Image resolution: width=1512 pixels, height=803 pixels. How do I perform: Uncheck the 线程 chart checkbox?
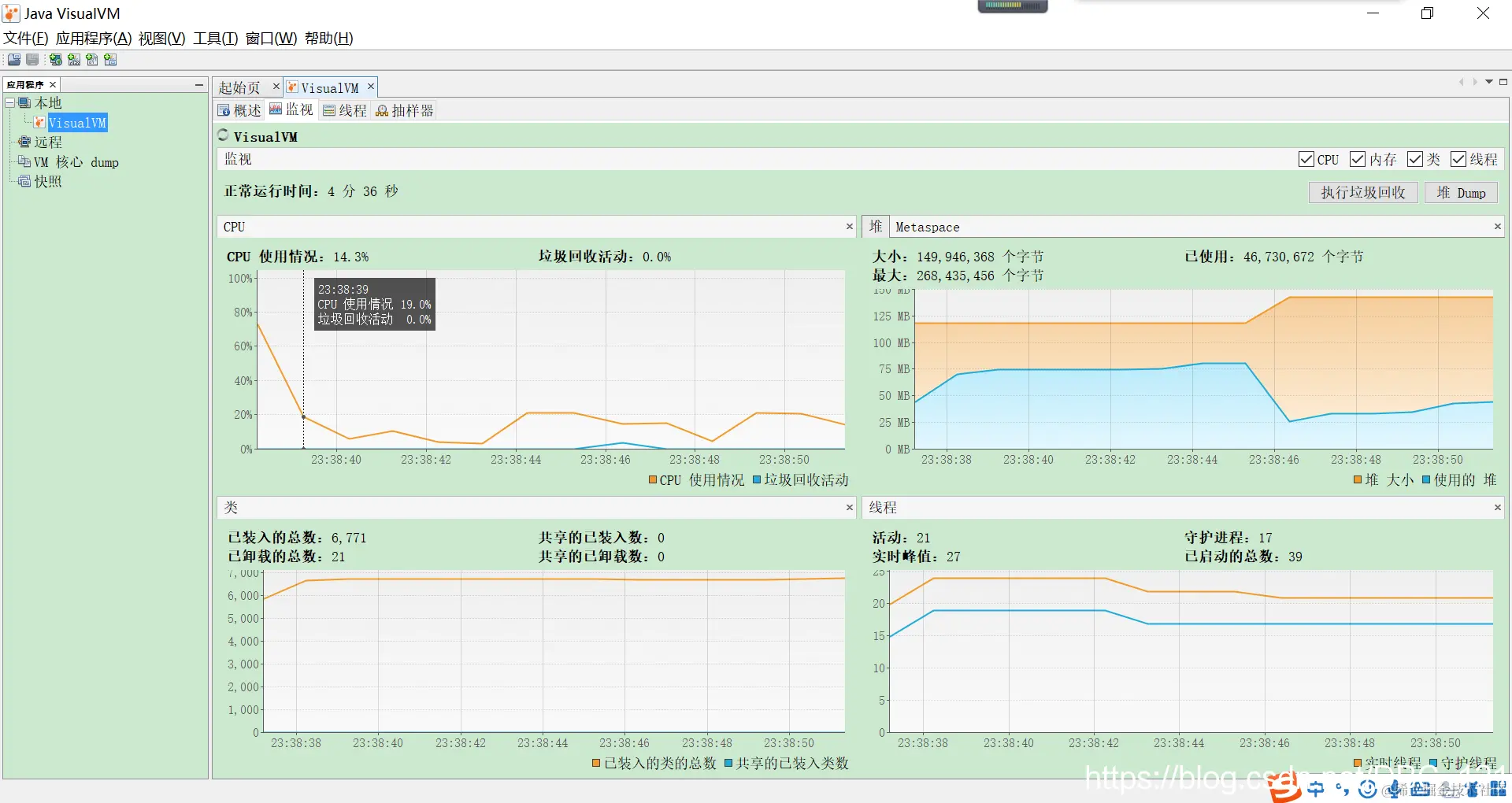(x=1458, y=160)
